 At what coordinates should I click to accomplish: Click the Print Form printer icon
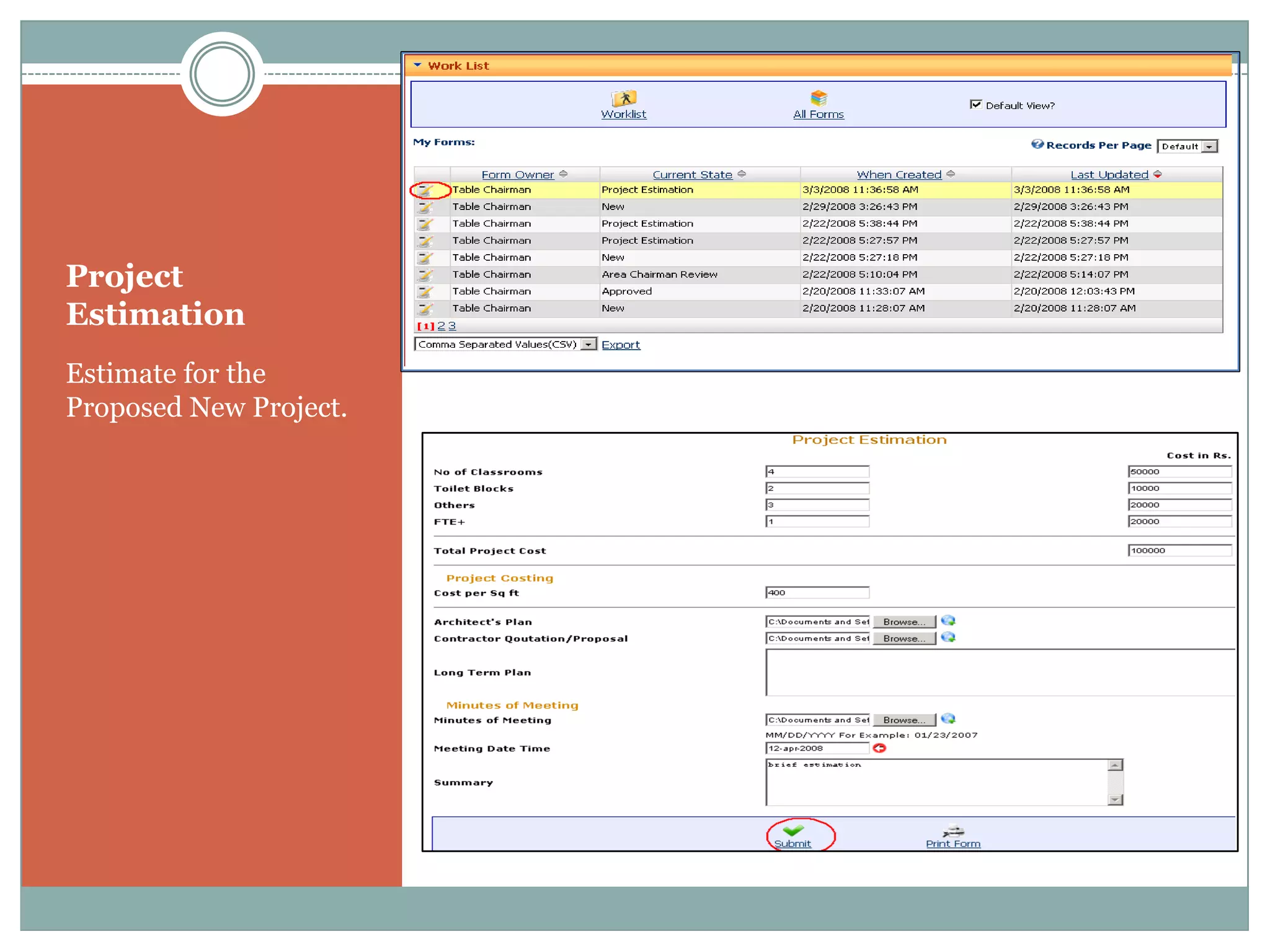pos(953,831)
